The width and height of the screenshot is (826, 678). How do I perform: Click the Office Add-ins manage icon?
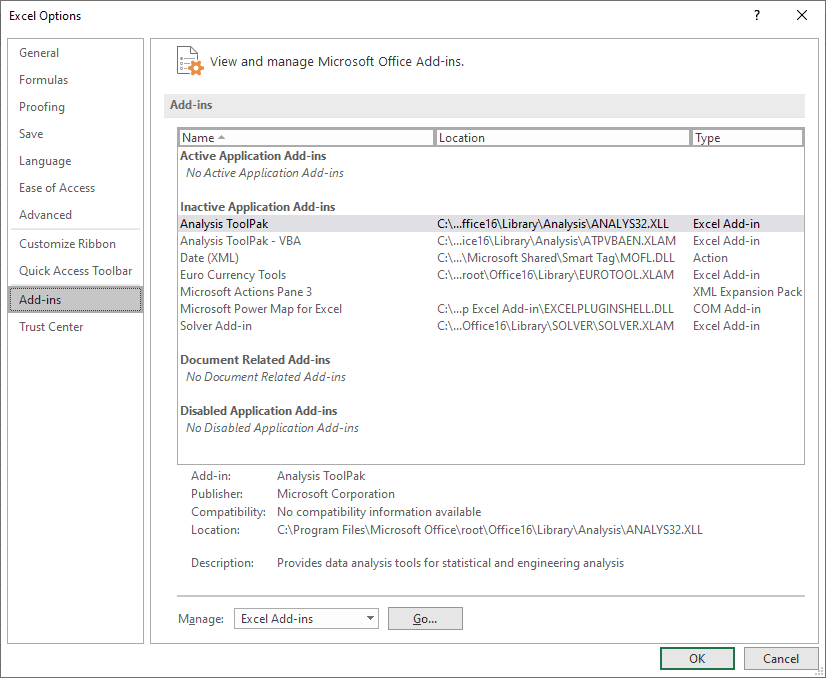coord(188,61)
